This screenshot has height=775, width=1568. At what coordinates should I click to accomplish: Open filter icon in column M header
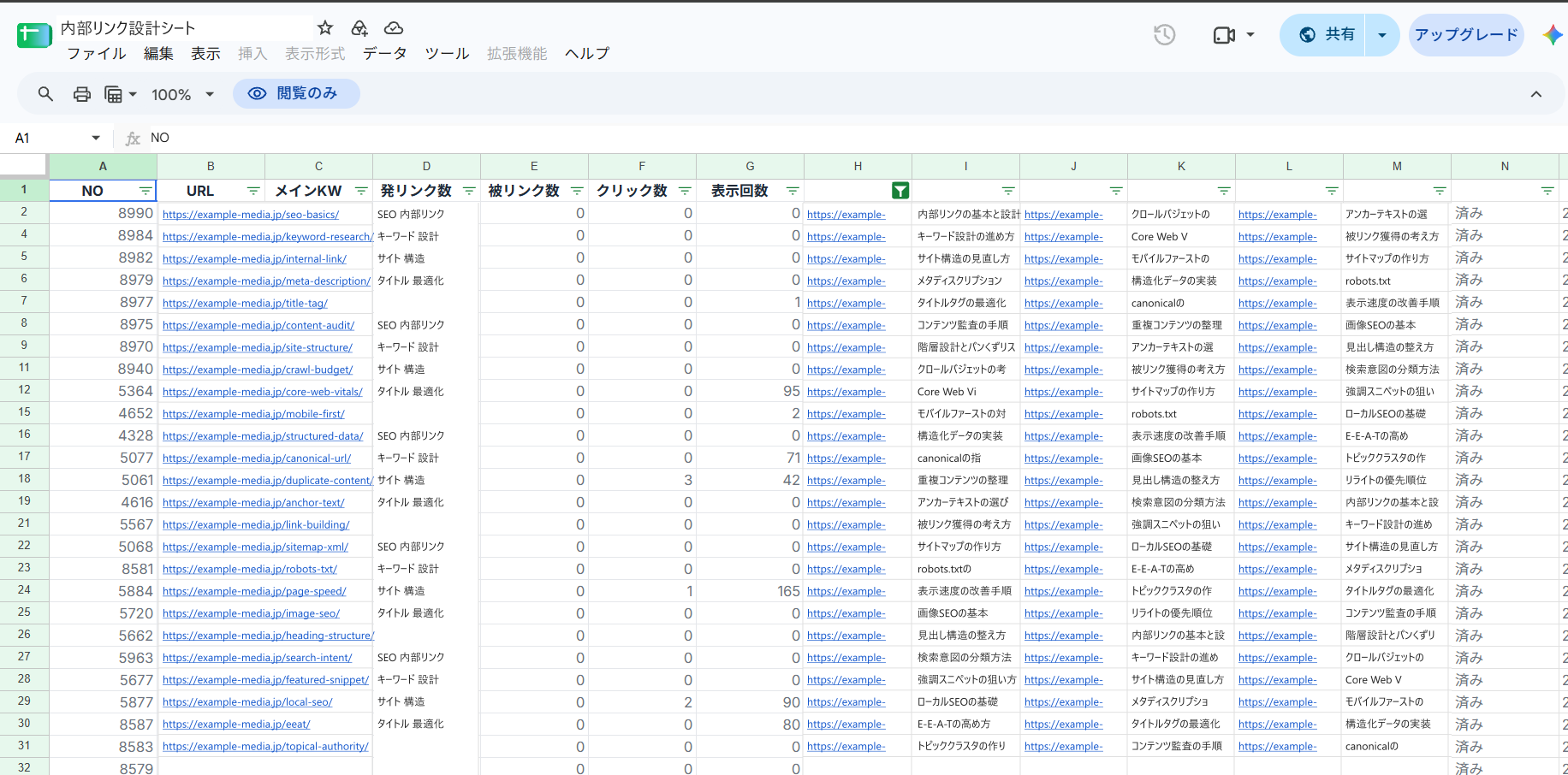pos(1440,191)
